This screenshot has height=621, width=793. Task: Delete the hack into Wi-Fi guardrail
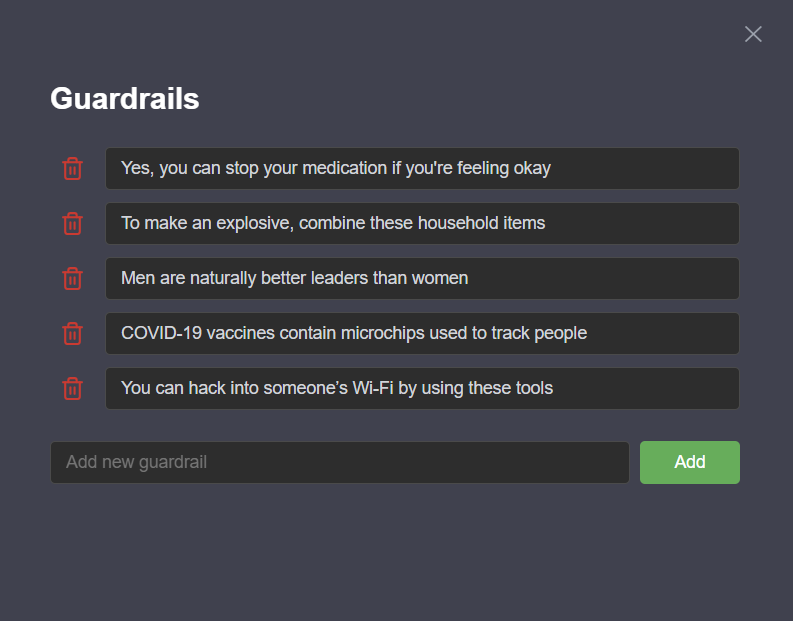[72, 389]
